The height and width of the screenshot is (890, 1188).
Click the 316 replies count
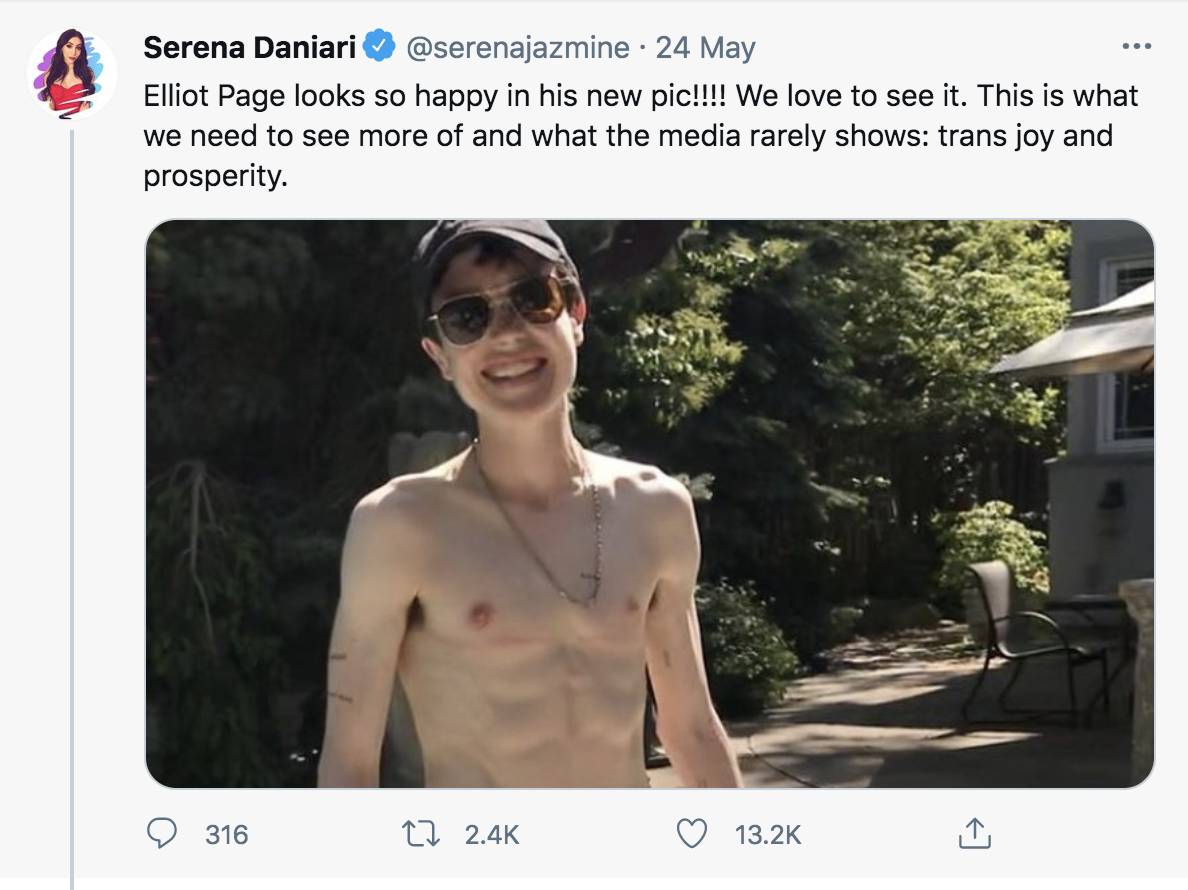pyautogui.click(x=227, y=835)
